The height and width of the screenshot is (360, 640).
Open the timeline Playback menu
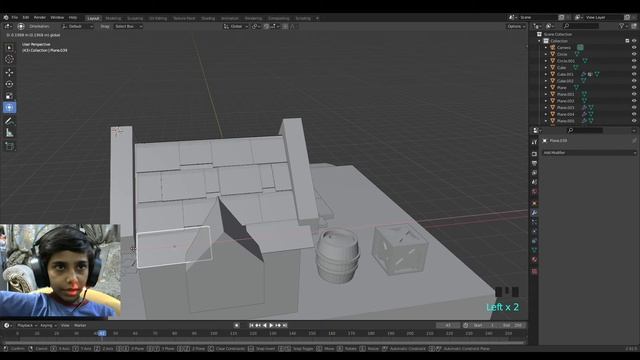pyautogui.click(x=27, y=325)
